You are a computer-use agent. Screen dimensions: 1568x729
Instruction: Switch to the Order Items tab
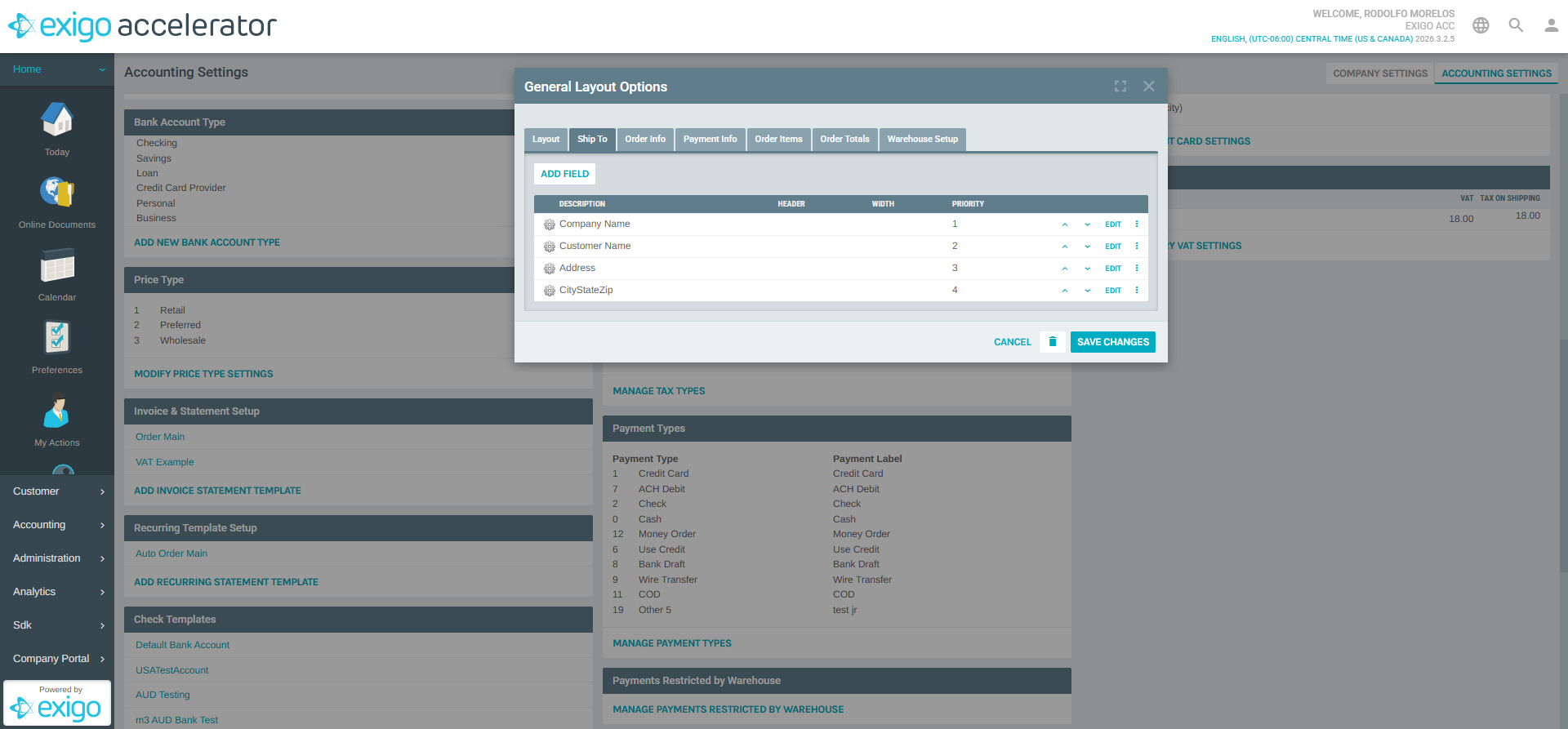[x=778, y=140]
